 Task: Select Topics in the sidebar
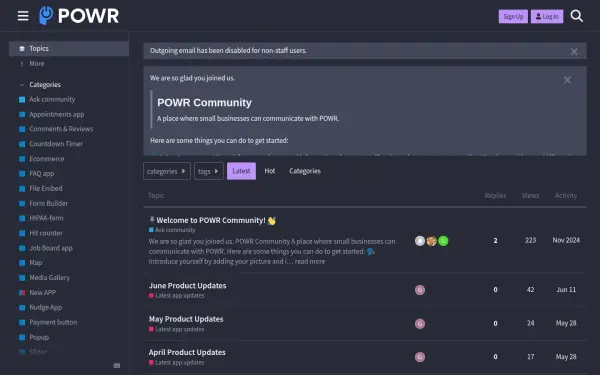(69, 49)
